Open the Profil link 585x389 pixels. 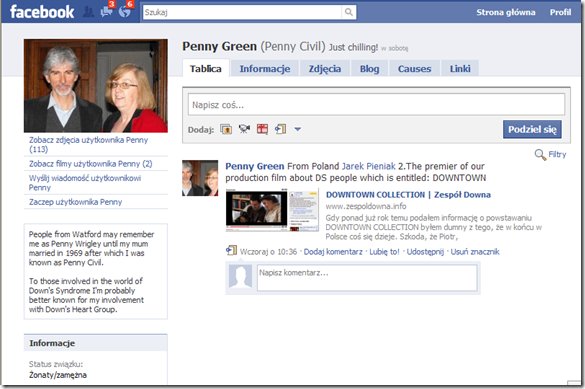coord(560,12)
